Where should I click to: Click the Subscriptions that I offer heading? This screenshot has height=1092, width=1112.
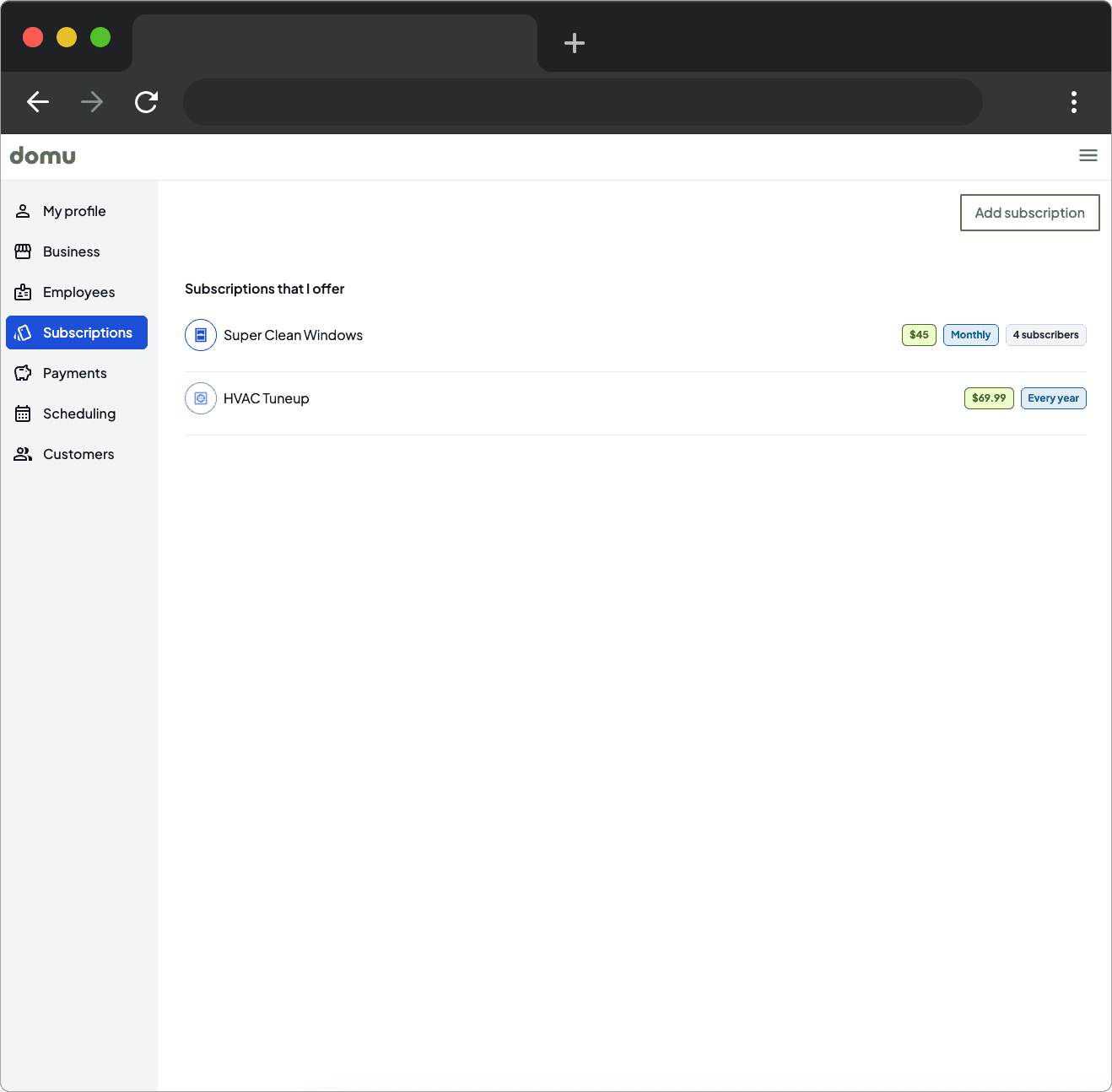265,289
